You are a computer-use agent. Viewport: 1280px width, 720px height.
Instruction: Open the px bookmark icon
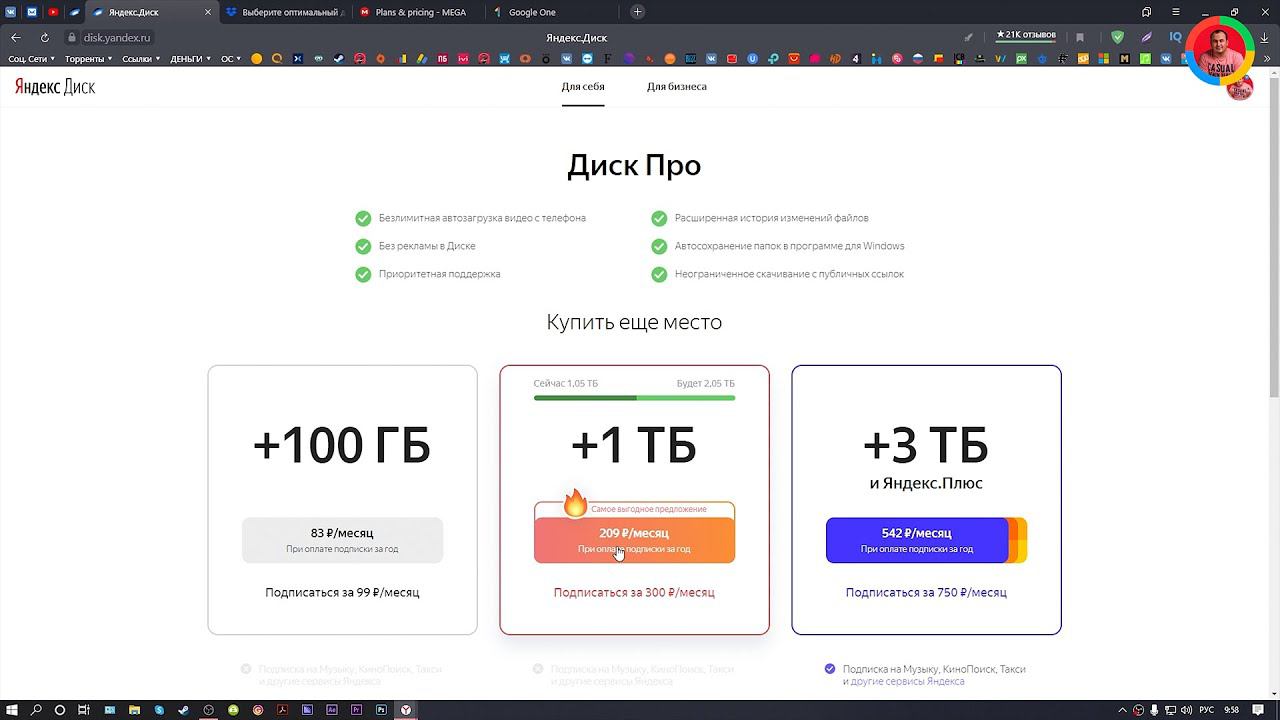[x=1021, y=59]
